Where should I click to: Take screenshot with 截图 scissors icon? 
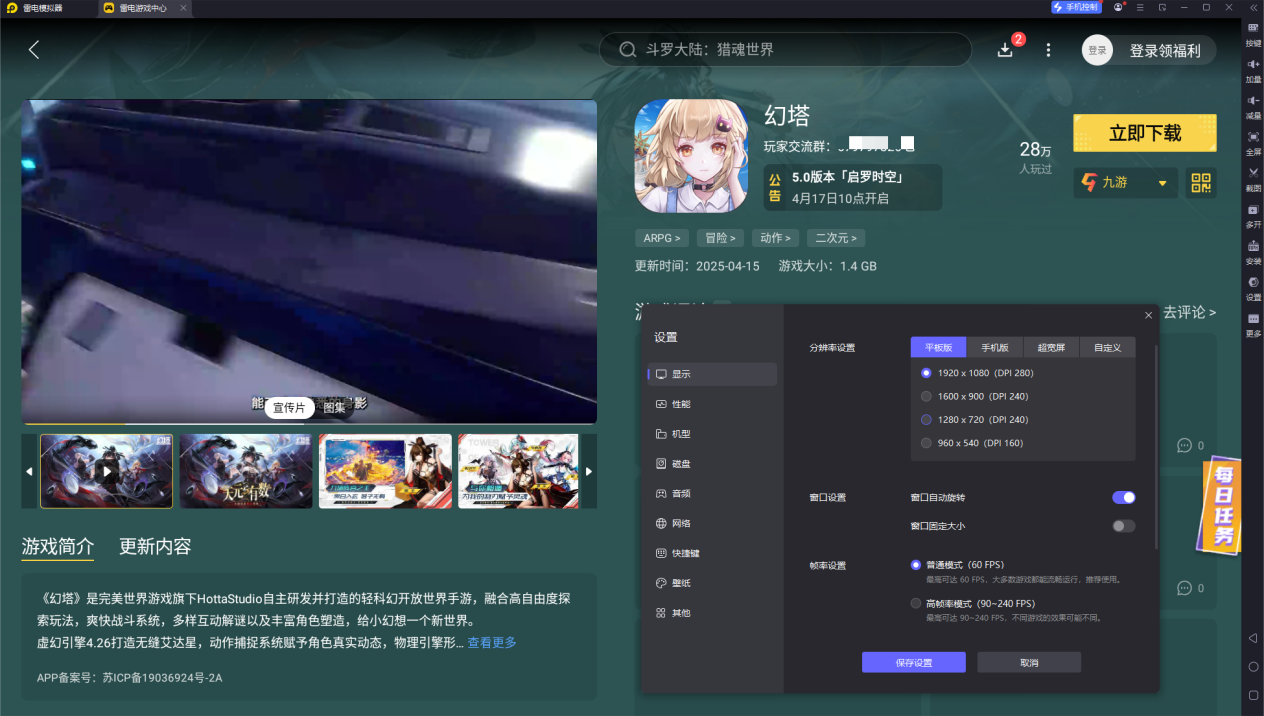coord(1253,178)
